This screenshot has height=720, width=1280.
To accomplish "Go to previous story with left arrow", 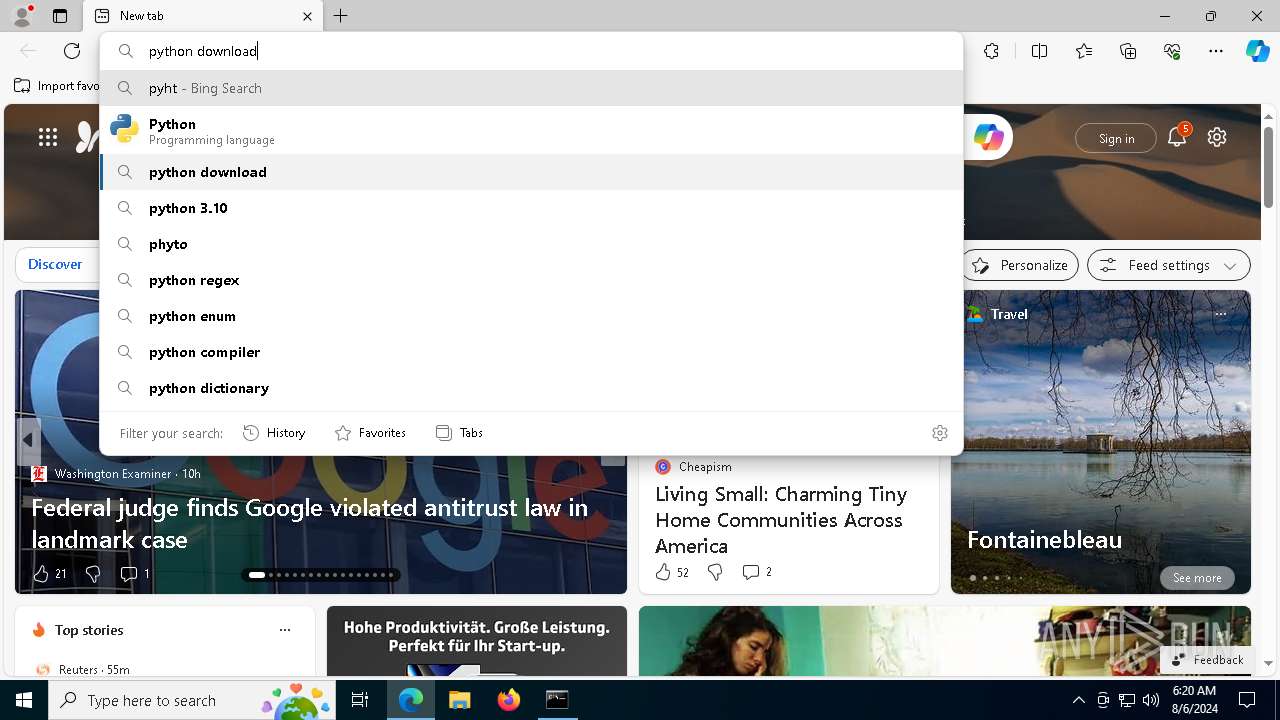I will pyautogui.click(x=27, y=440).
